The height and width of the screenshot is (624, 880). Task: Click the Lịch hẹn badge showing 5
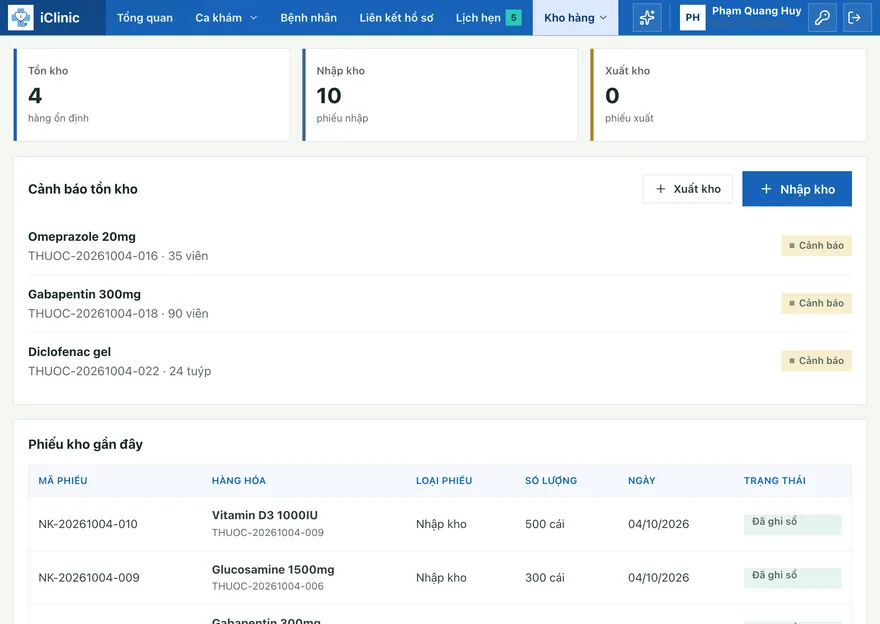[x=514, y=17]
